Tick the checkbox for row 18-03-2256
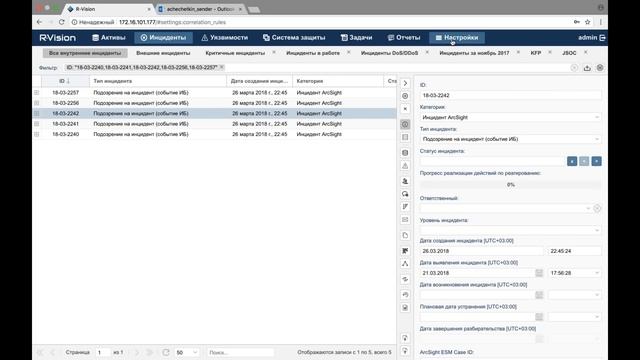 pyautogui.click(x=37, y=103)
